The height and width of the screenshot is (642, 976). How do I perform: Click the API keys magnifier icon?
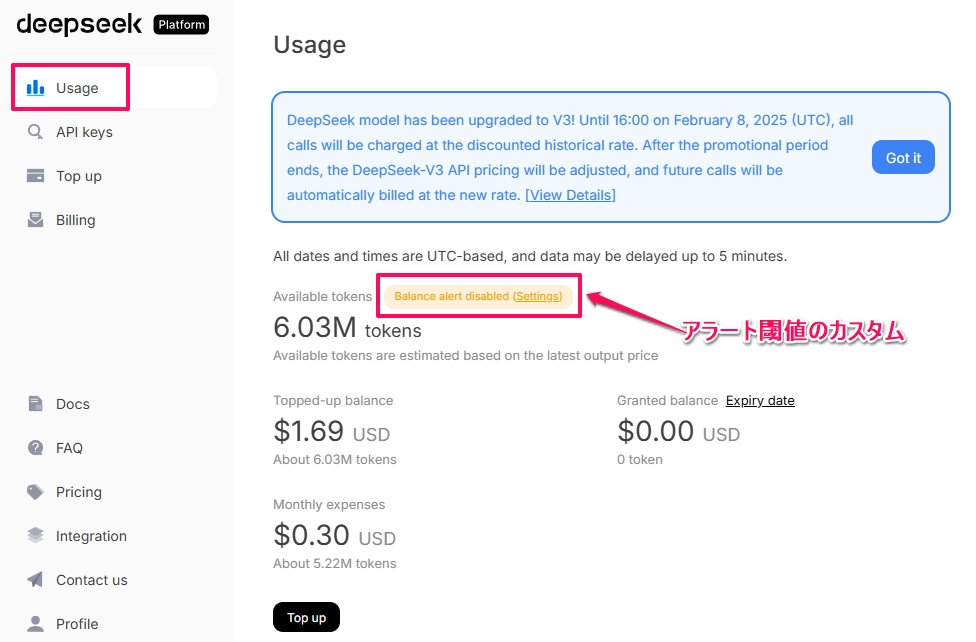[x=35, y=132]
